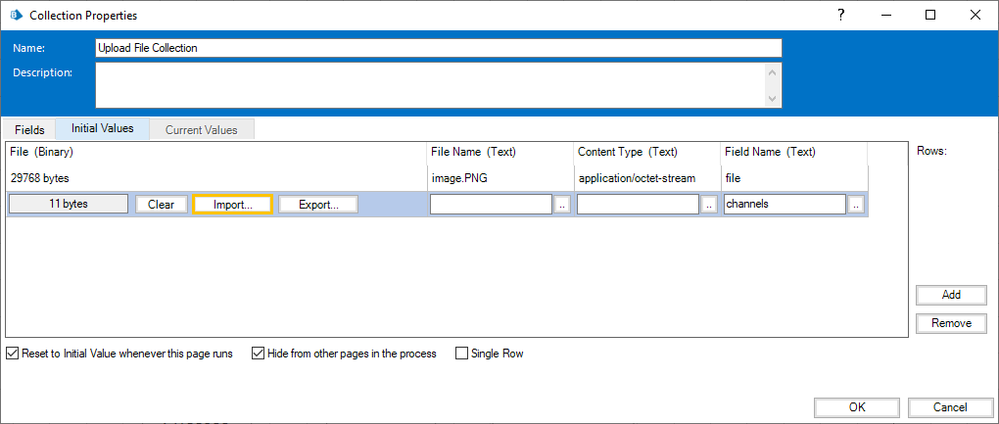Open the Field Name expression ellipsis button
The image size is (999, 424).
coord(856,204)
